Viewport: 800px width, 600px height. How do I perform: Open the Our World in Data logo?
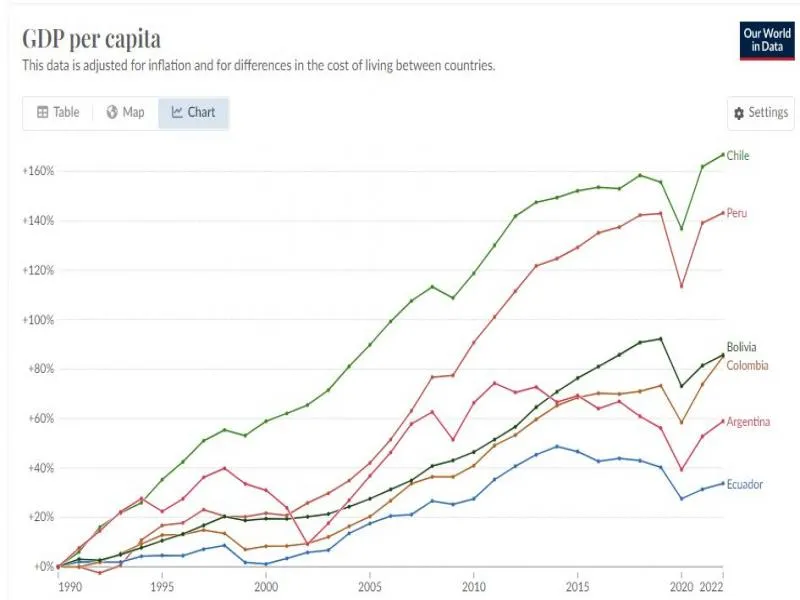pos(767,40)
